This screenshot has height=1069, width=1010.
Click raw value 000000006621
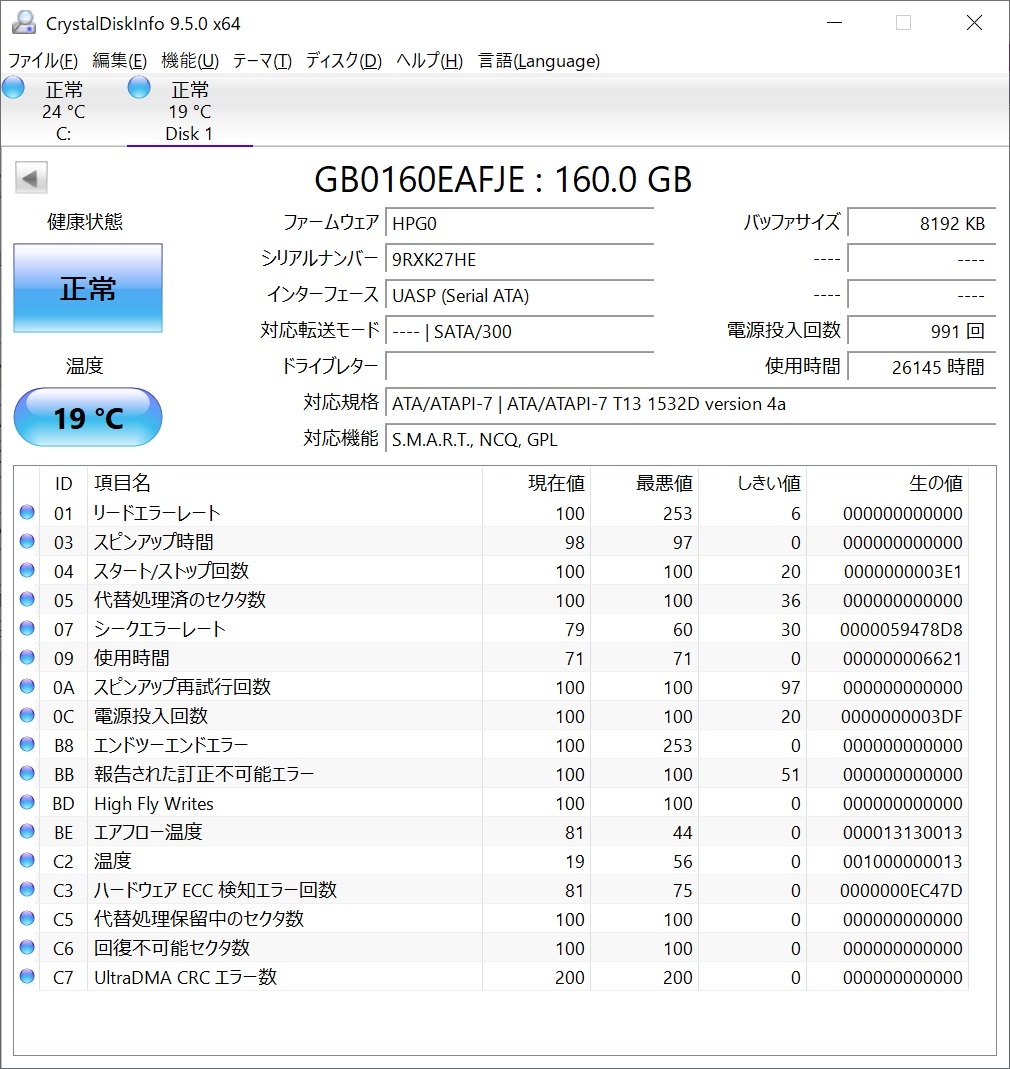coord(902,659)
